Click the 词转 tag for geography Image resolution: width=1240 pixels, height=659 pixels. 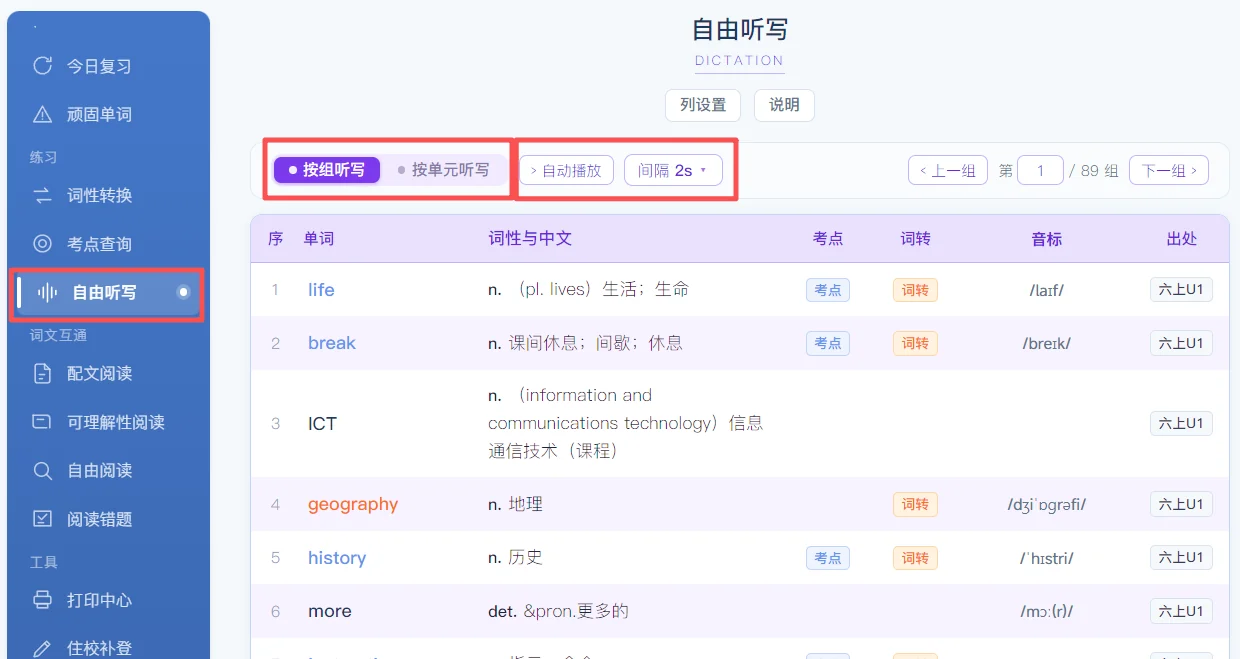(x=915, y=504)
